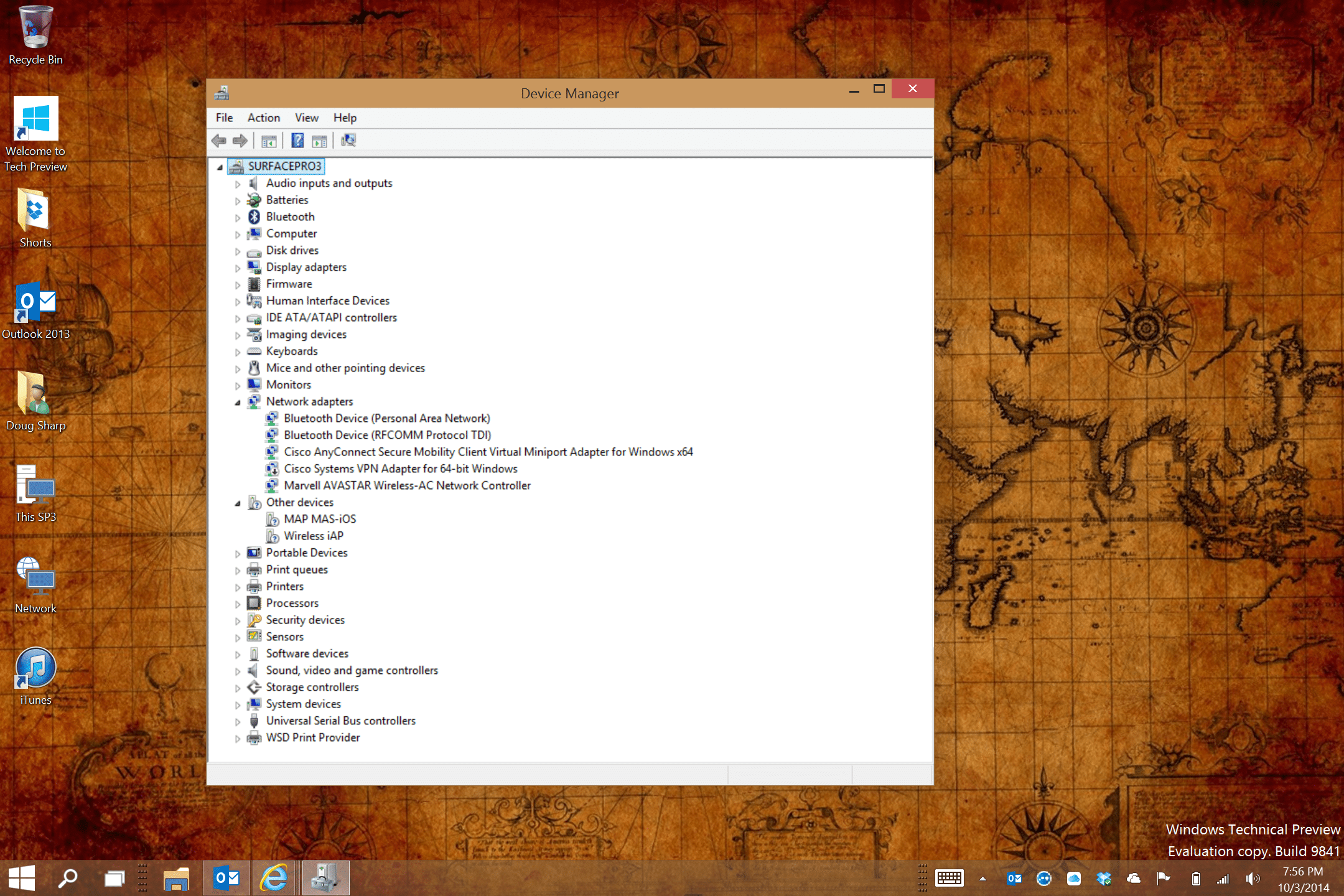Click the 7:56 PM clock in the tray
The image size is (1344, 896).
pyautogui.click(x=1303, y=871)
